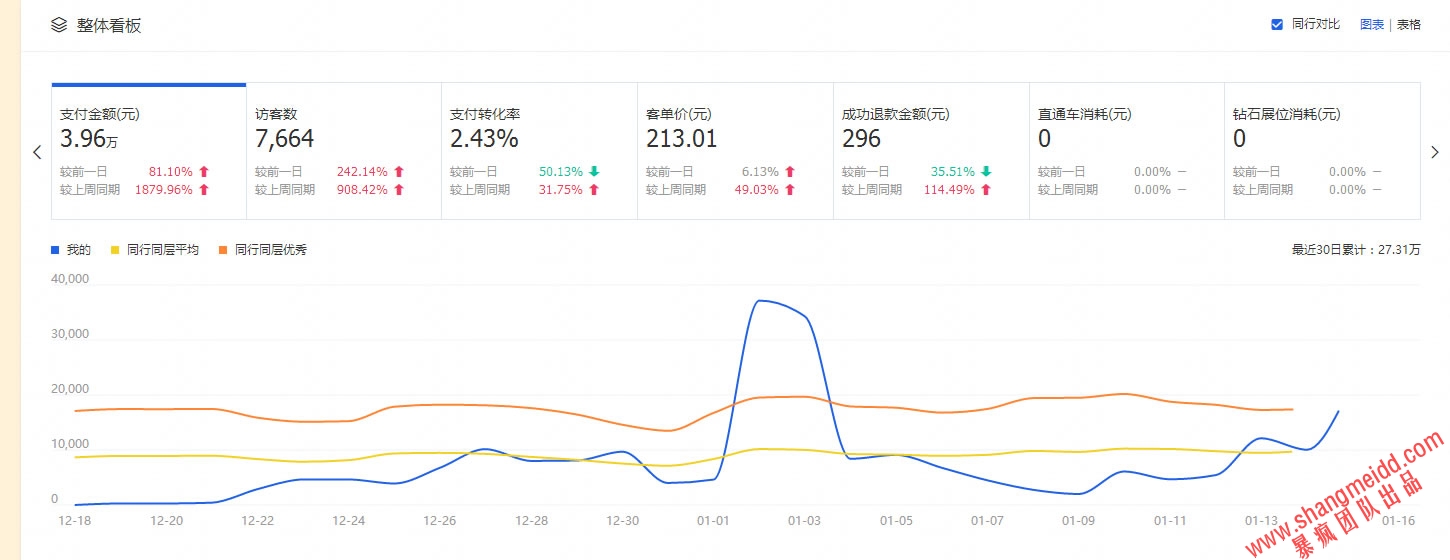The width and height of the screenshot is (1450, 560).
Task: Select the 访客数 metric card
Action: pos(344,151)
